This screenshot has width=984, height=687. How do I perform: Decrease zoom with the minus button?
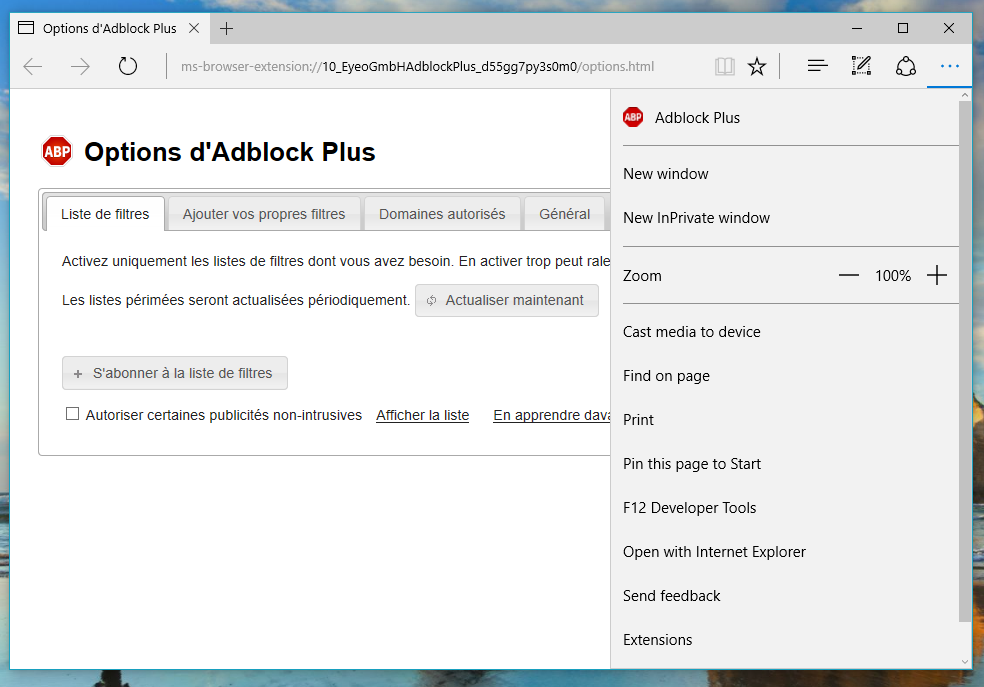(849, 276)
